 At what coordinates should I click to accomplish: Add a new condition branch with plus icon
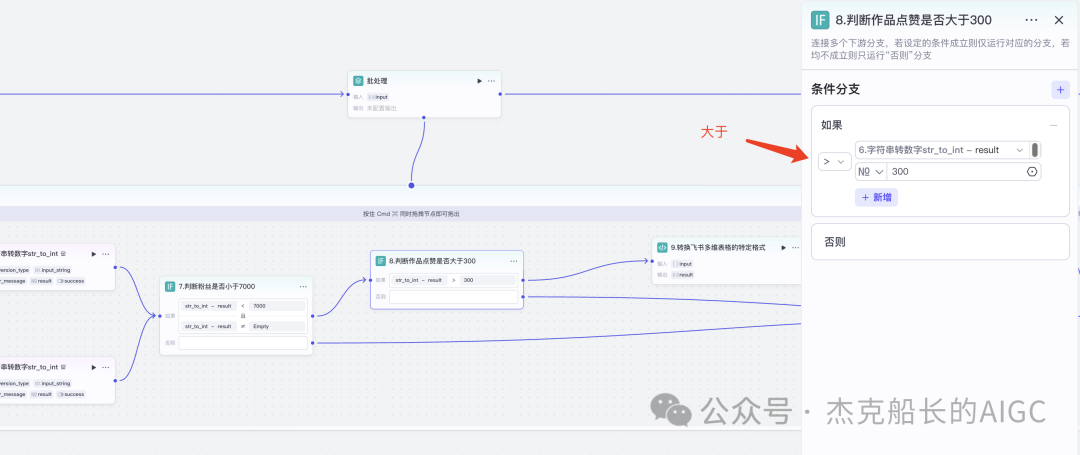tap(1060, 89)
